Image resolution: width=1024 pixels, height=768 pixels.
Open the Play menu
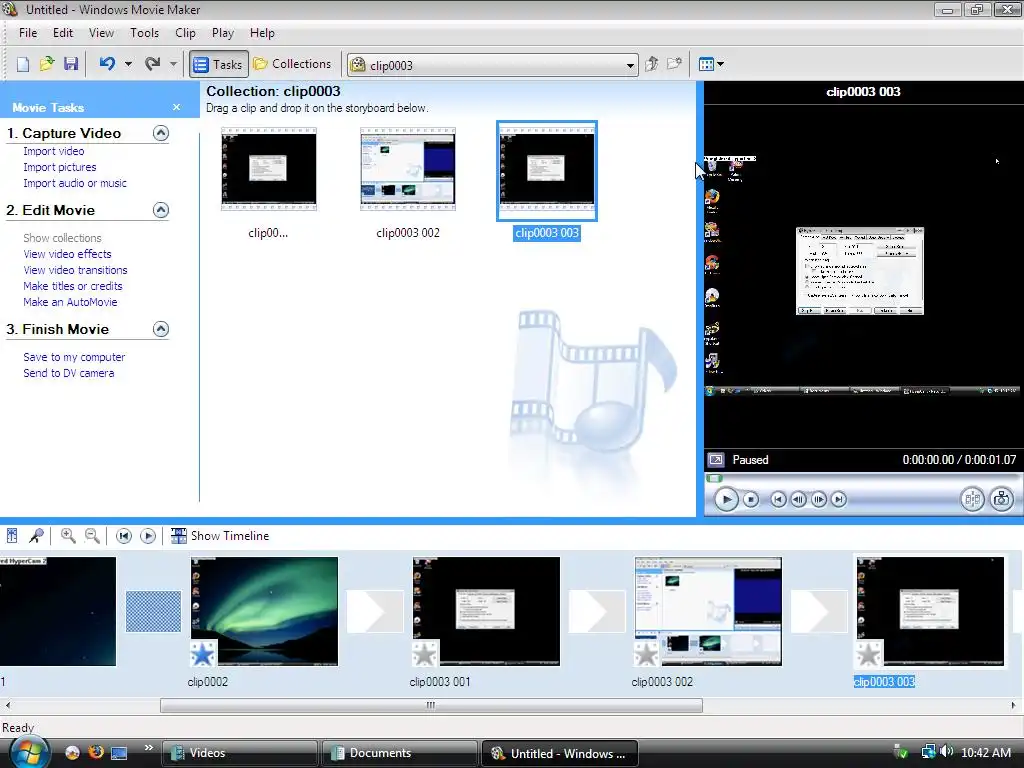[x=223, y=33]
